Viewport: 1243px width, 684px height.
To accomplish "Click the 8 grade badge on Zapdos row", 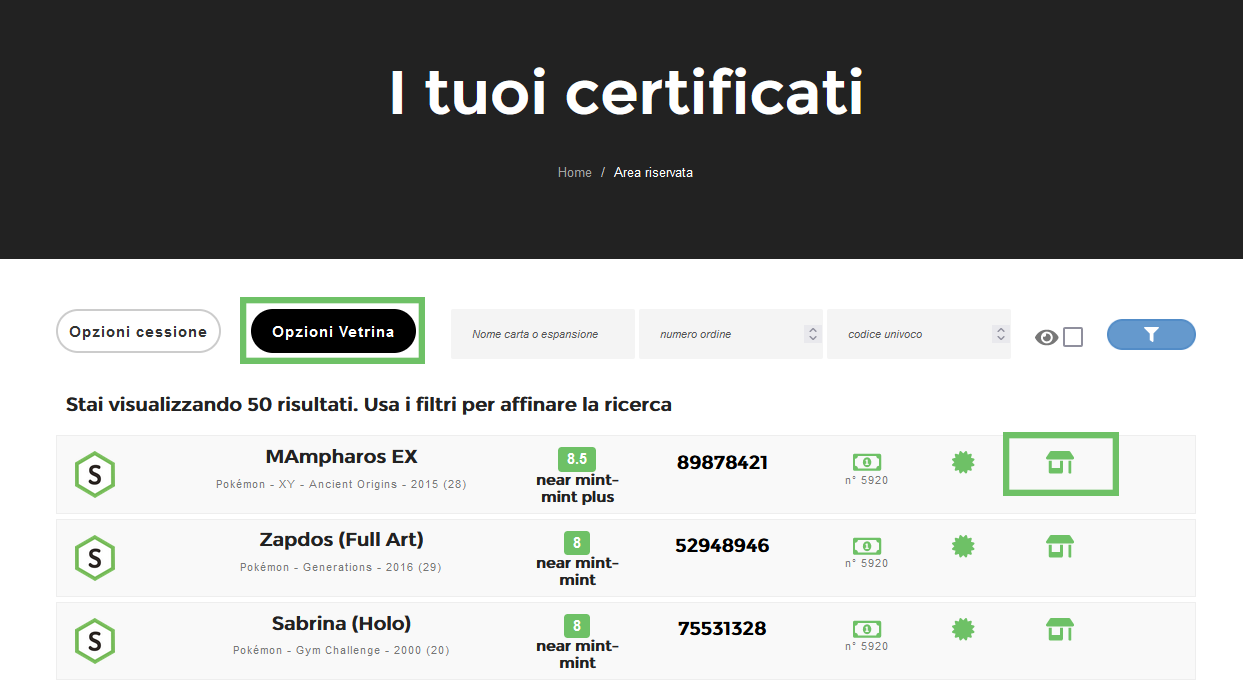I will (x=577, y=543).
